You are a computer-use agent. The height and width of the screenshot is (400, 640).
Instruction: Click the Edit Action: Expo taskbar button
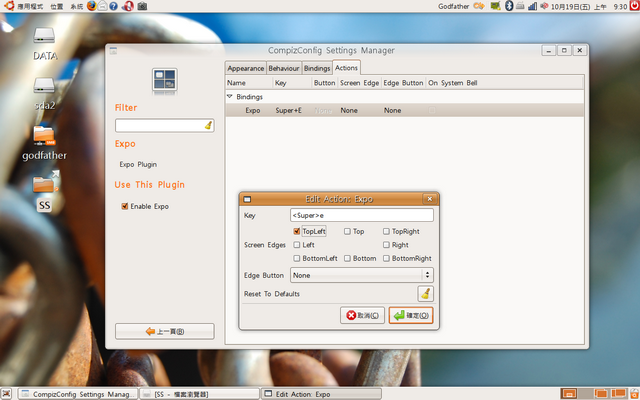[x=321, y=394]
